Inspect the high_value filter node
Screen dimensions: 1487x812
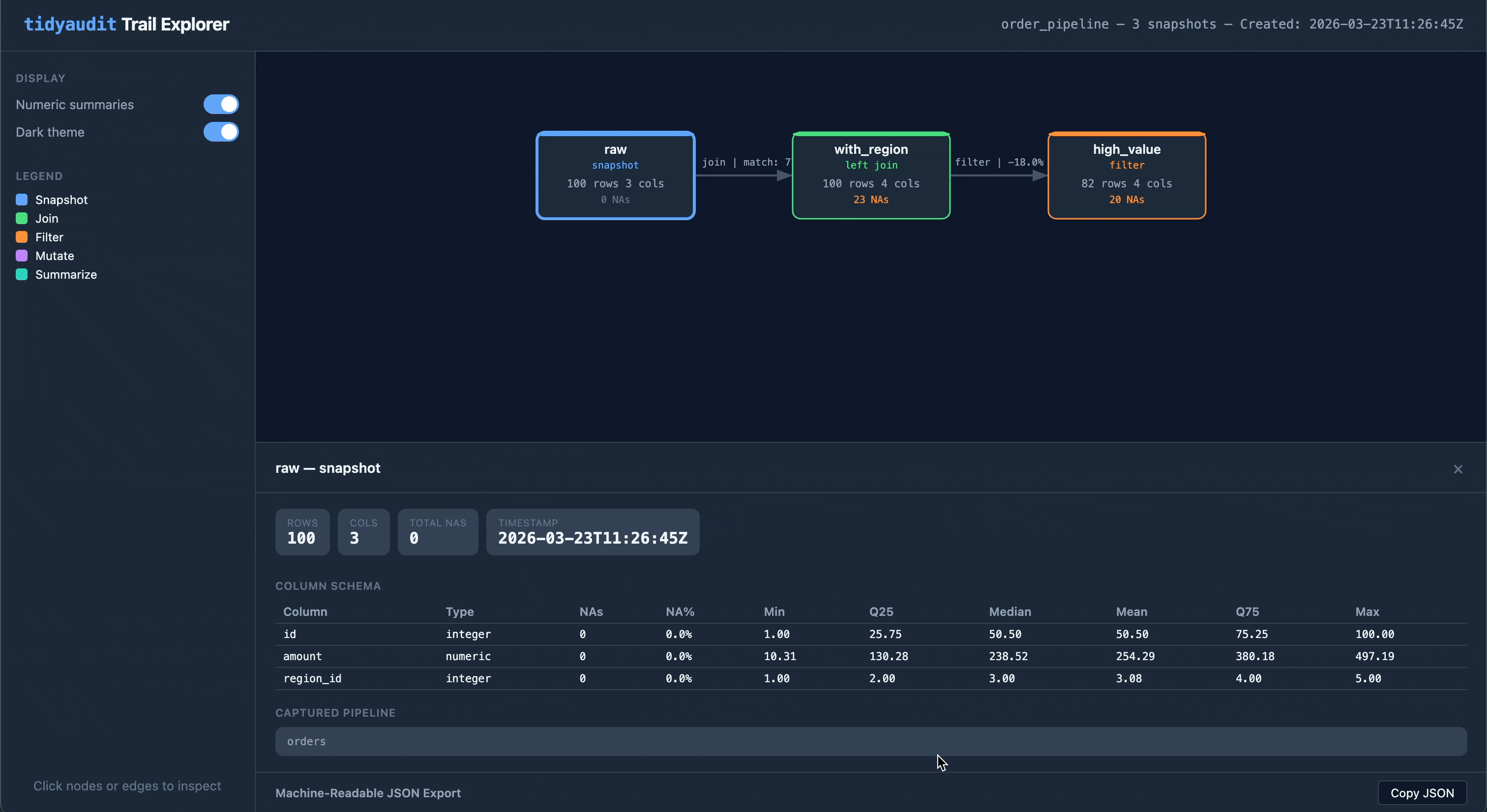coord(1126,175)
